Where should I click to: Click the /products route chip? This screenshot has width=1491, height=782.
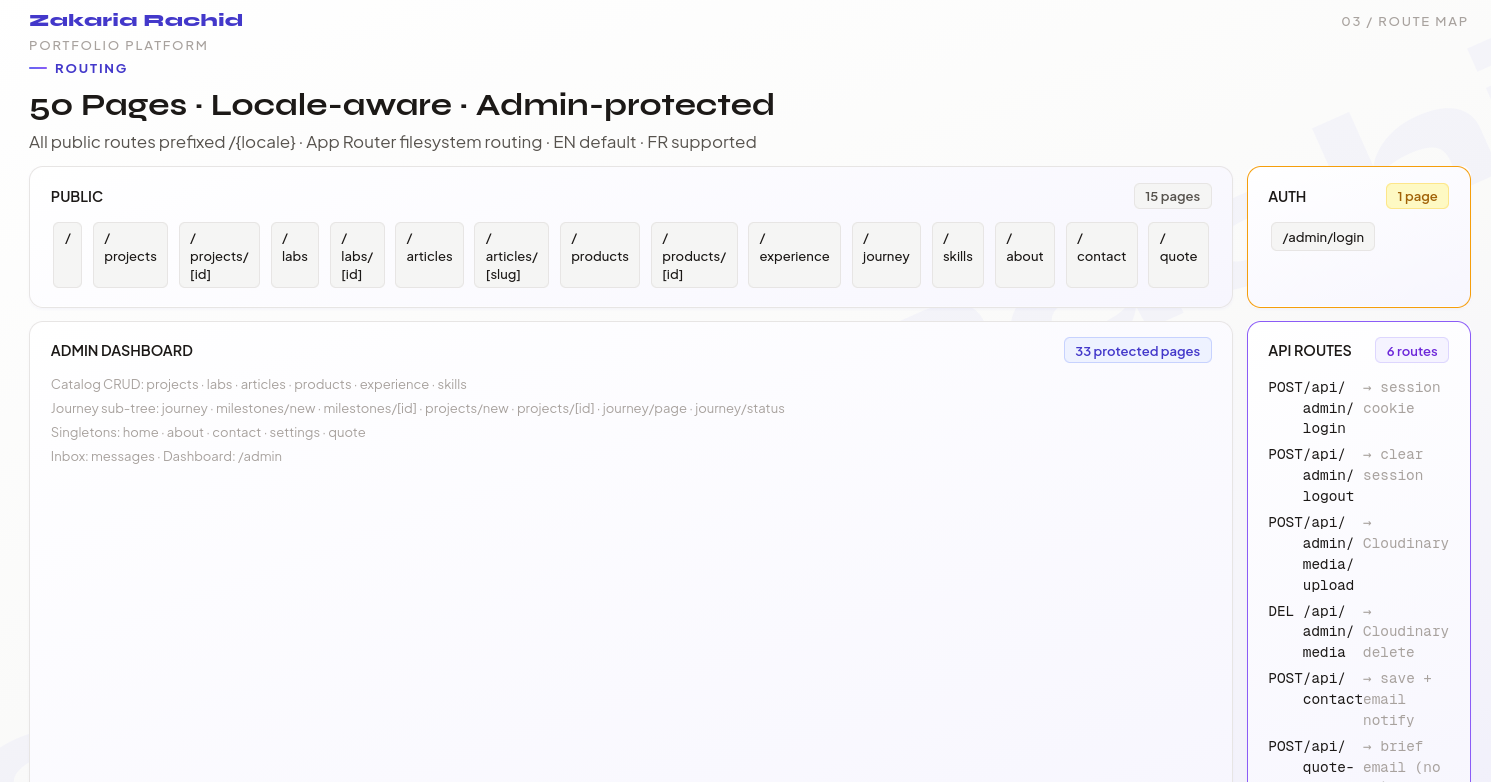tap(600, 255)
